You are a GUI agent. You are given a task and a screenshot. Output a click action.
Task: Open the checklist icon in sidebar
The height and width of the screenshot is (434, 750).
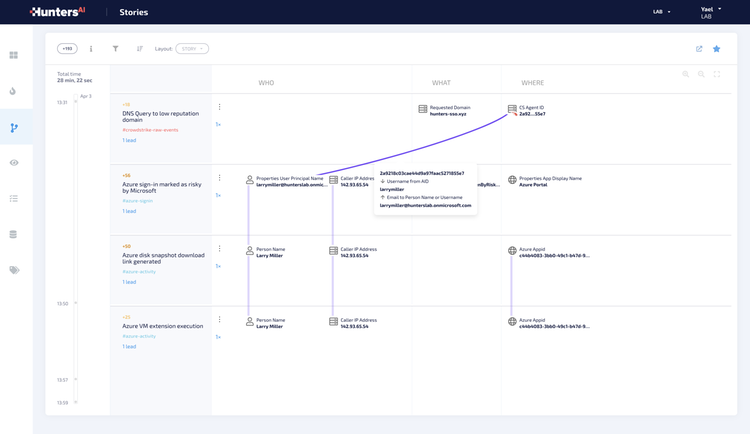click(x=14, y=198)
